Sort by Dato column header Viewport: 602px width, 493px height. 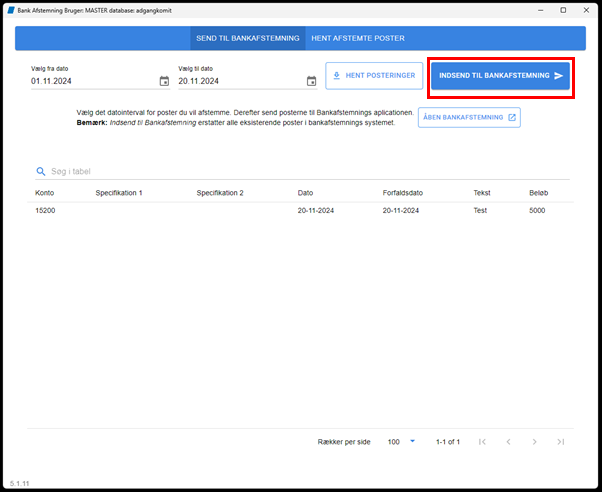click(x=305, y=193)
